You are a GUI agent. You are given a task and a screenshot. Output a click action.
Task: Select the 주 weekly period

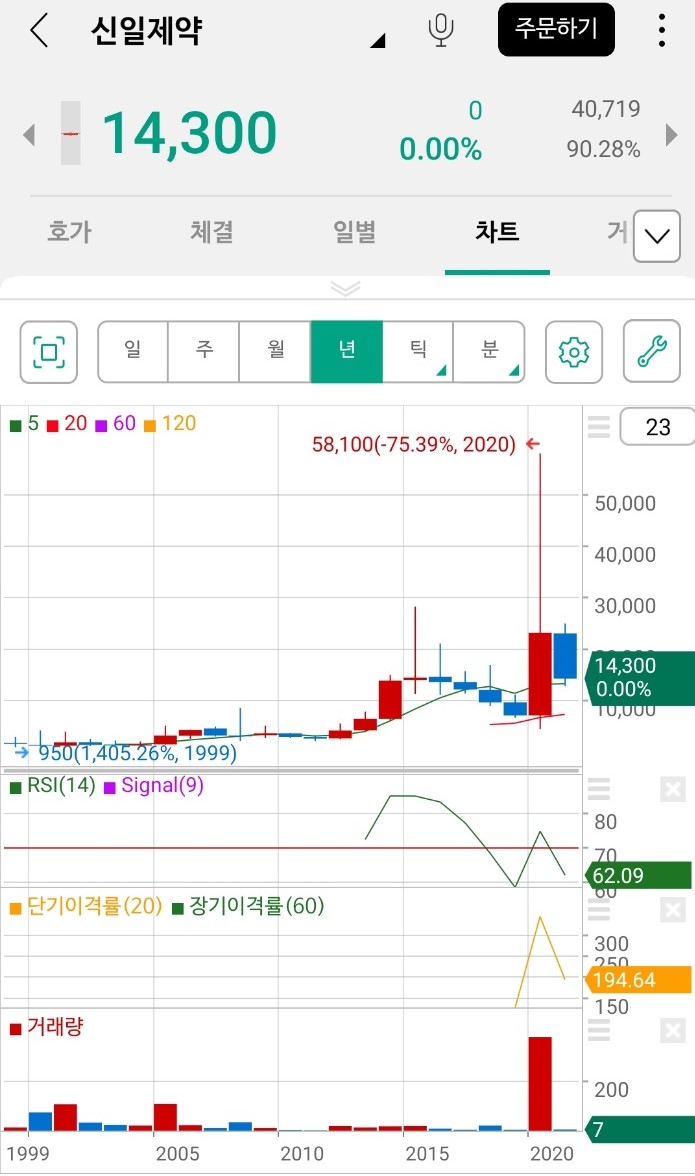(204, 352)
